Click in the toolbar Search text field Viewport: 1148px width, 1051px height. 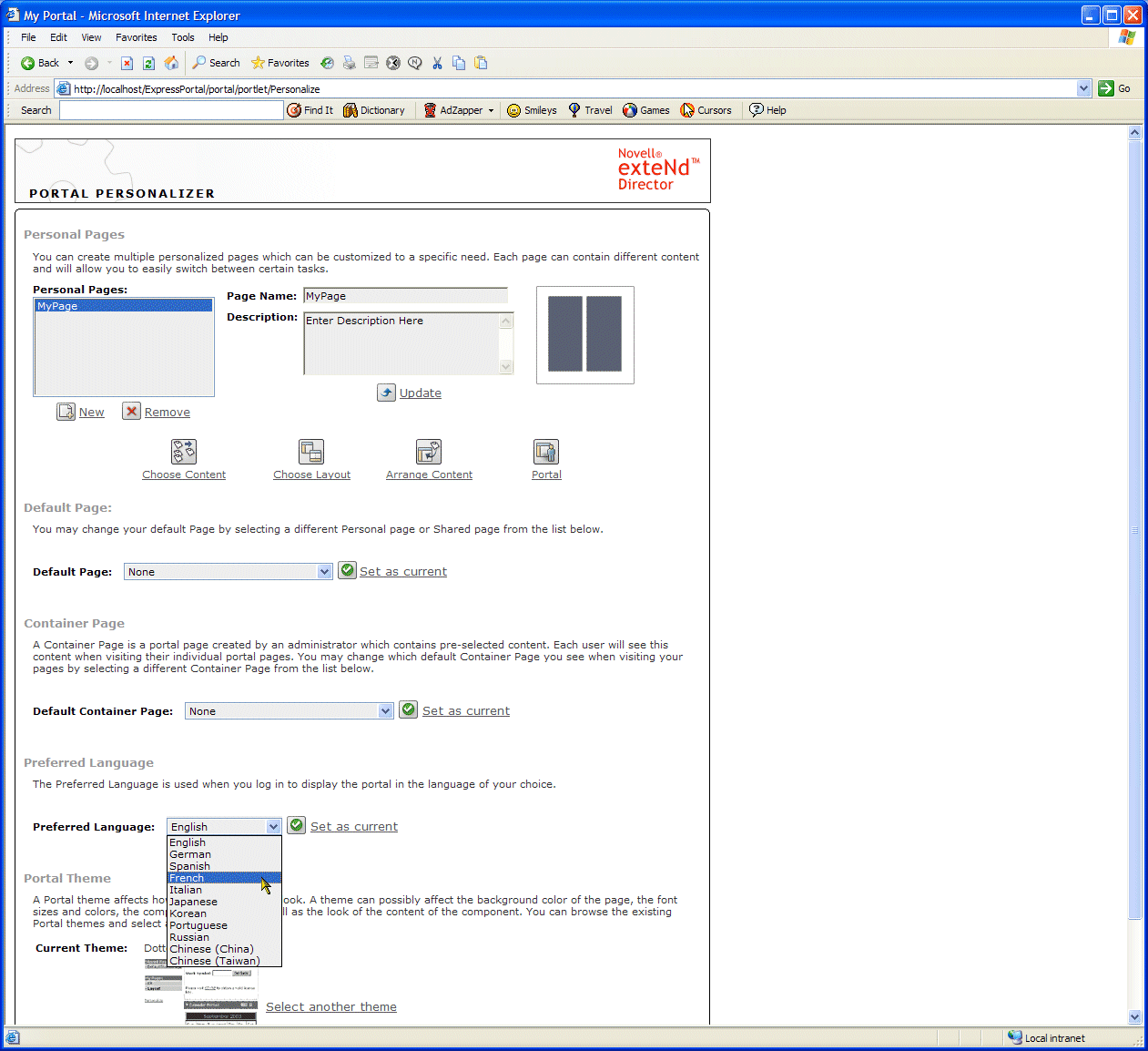(171, 110)
